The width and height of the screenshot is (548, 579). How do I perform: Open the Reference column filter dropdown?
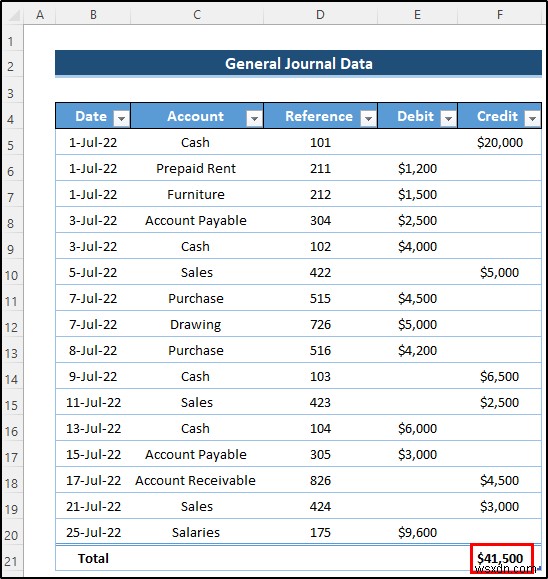(368, 119)
